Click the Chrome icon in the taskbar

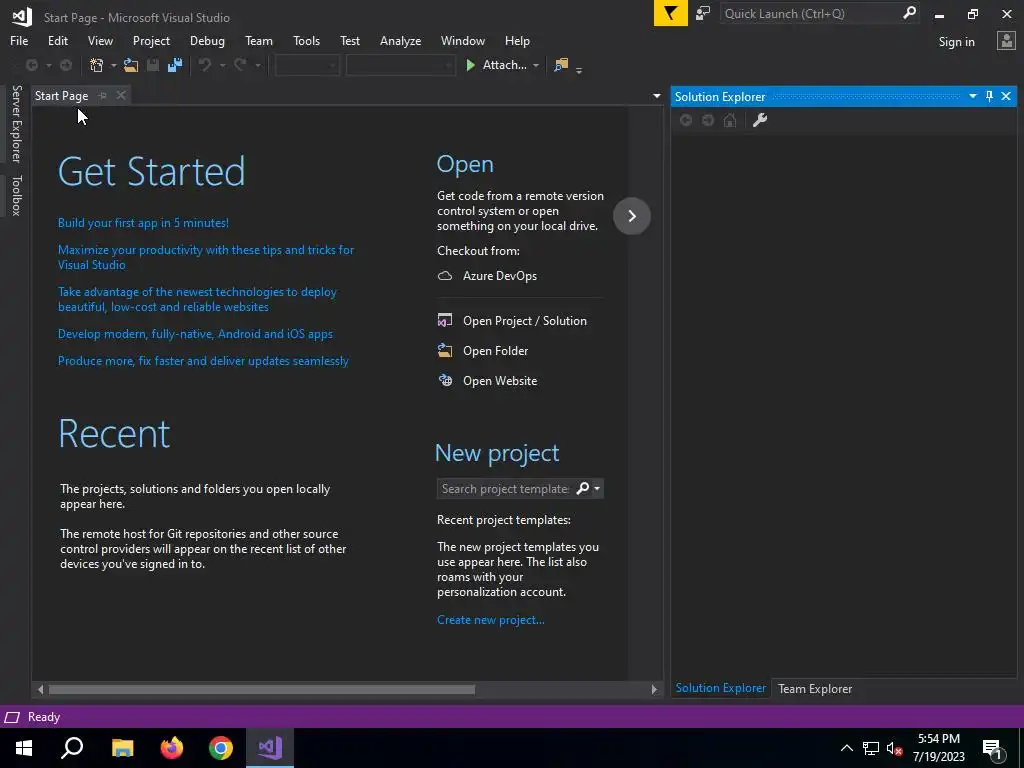coord(221,748)
